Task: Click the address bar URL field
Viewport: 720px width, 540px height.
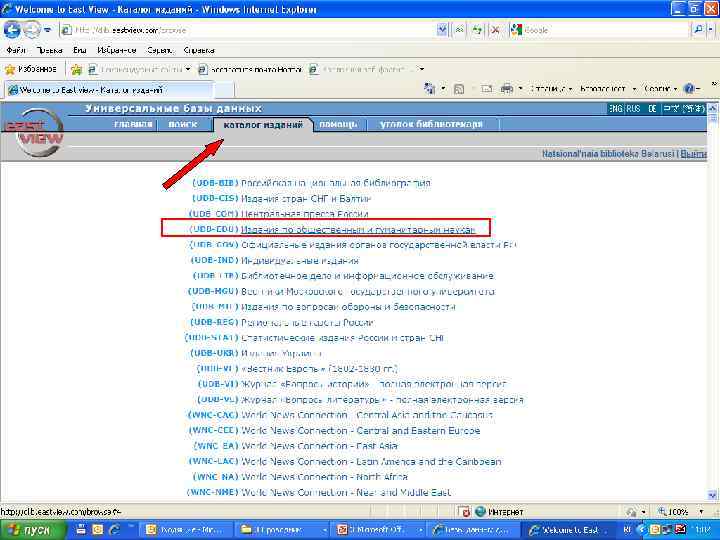Action: pos(248,30)
